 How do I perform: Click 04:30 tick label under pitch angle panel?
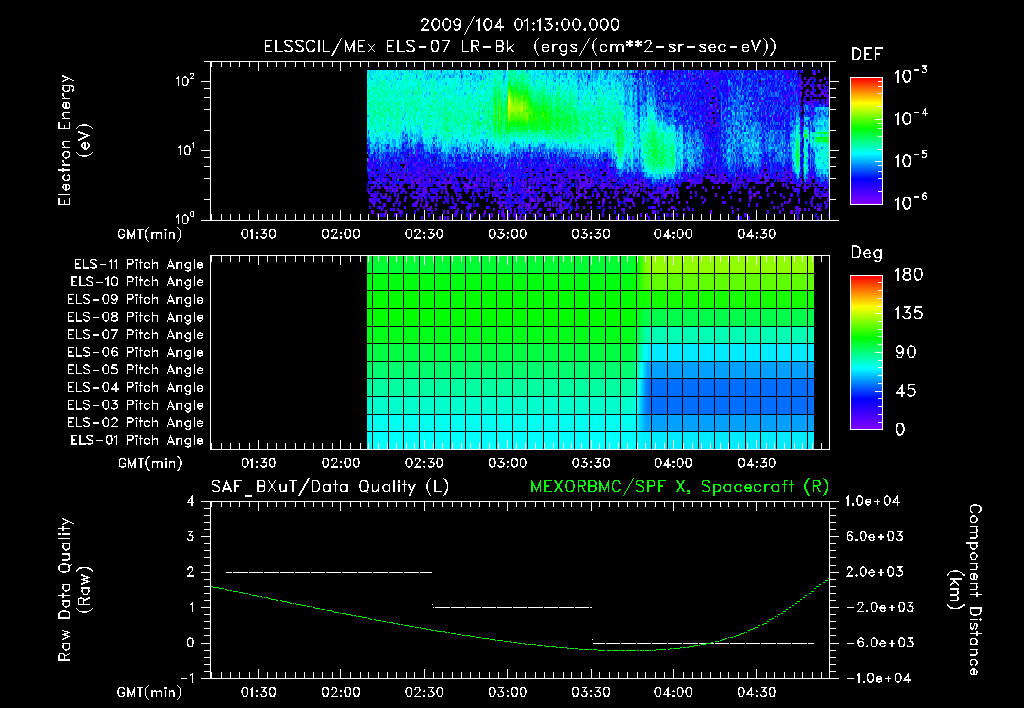tap(757, 464)
